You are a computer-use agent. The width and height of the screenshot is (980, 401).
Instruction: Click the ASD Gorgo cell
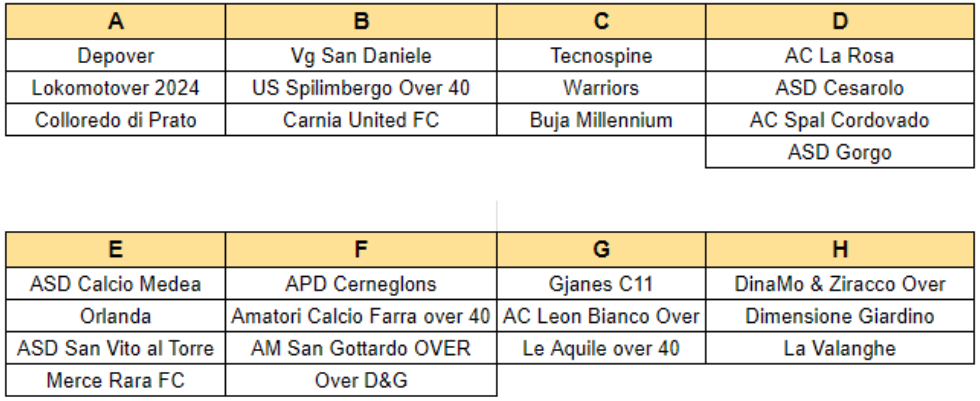click(x=840, y=152)
